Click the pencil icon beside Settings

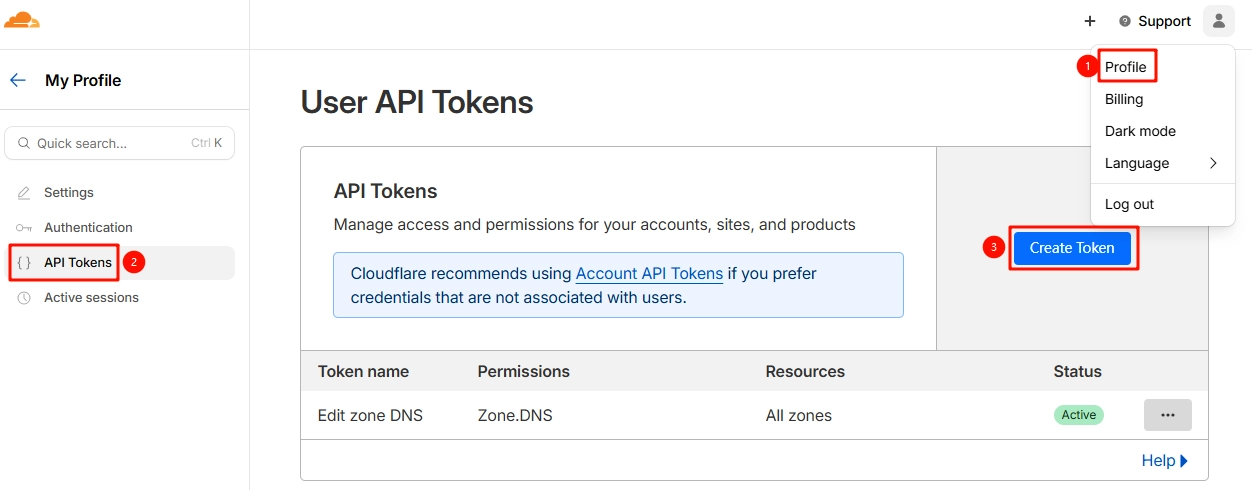[x=24, y=193]
